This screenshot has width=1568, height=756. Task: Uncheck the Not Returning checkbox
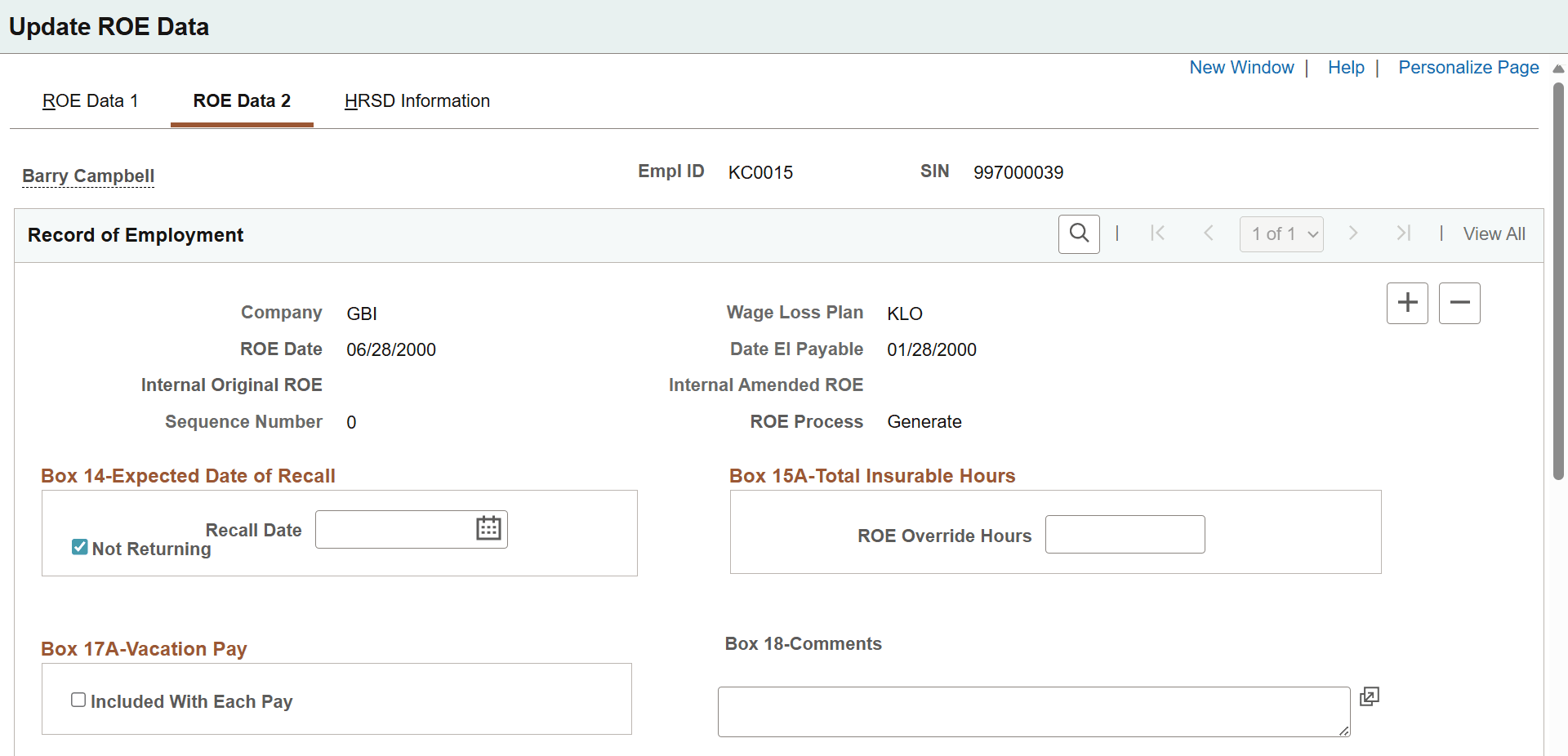[x=79, y=547]
